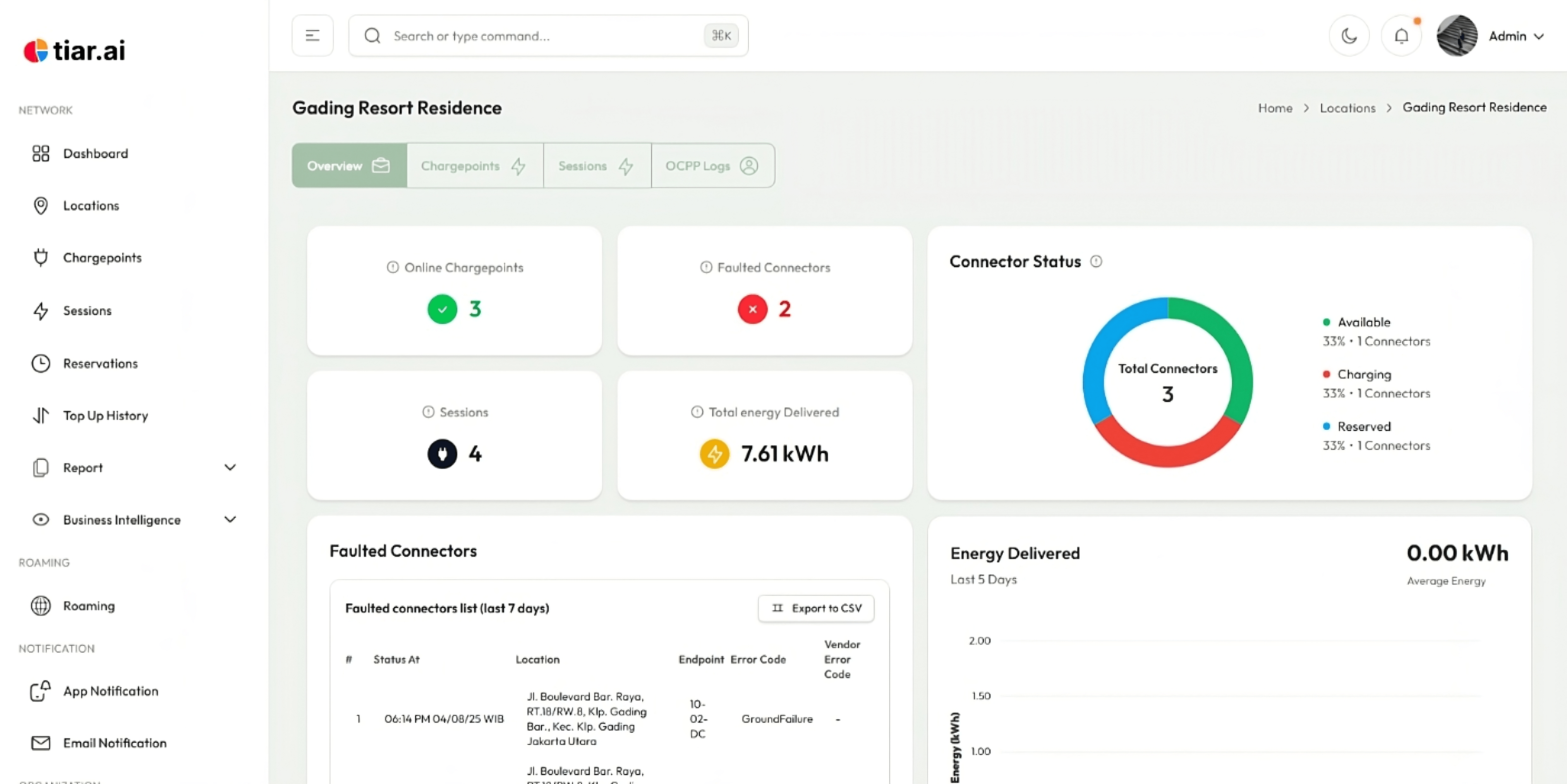This screenshot has width=1567, height=784.
Task: Open Dashboard from the sidebar
Action: coord(96,153)
